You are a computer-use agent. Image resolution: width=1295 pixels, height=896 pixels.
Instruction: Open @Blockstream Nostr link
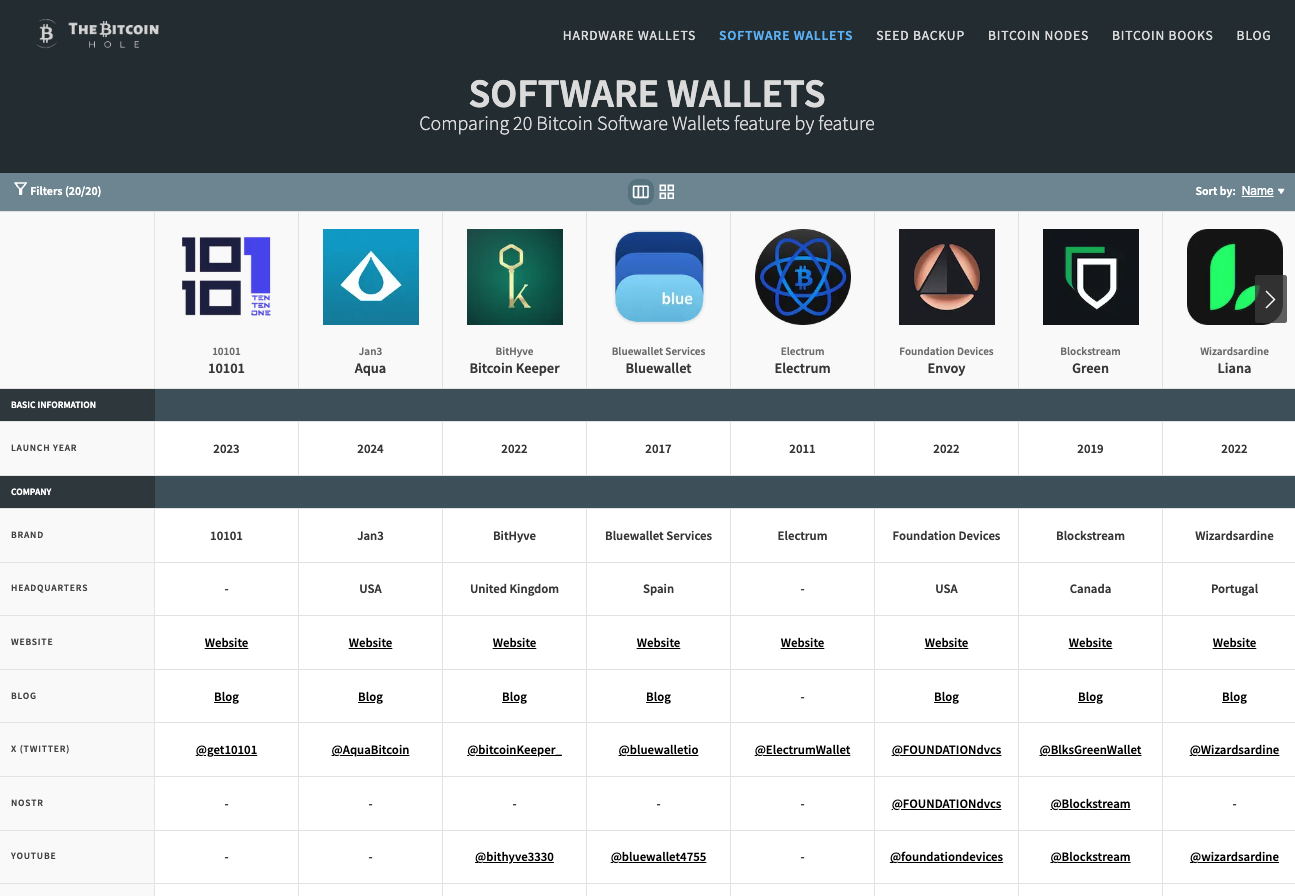(x=1091, y=804)
